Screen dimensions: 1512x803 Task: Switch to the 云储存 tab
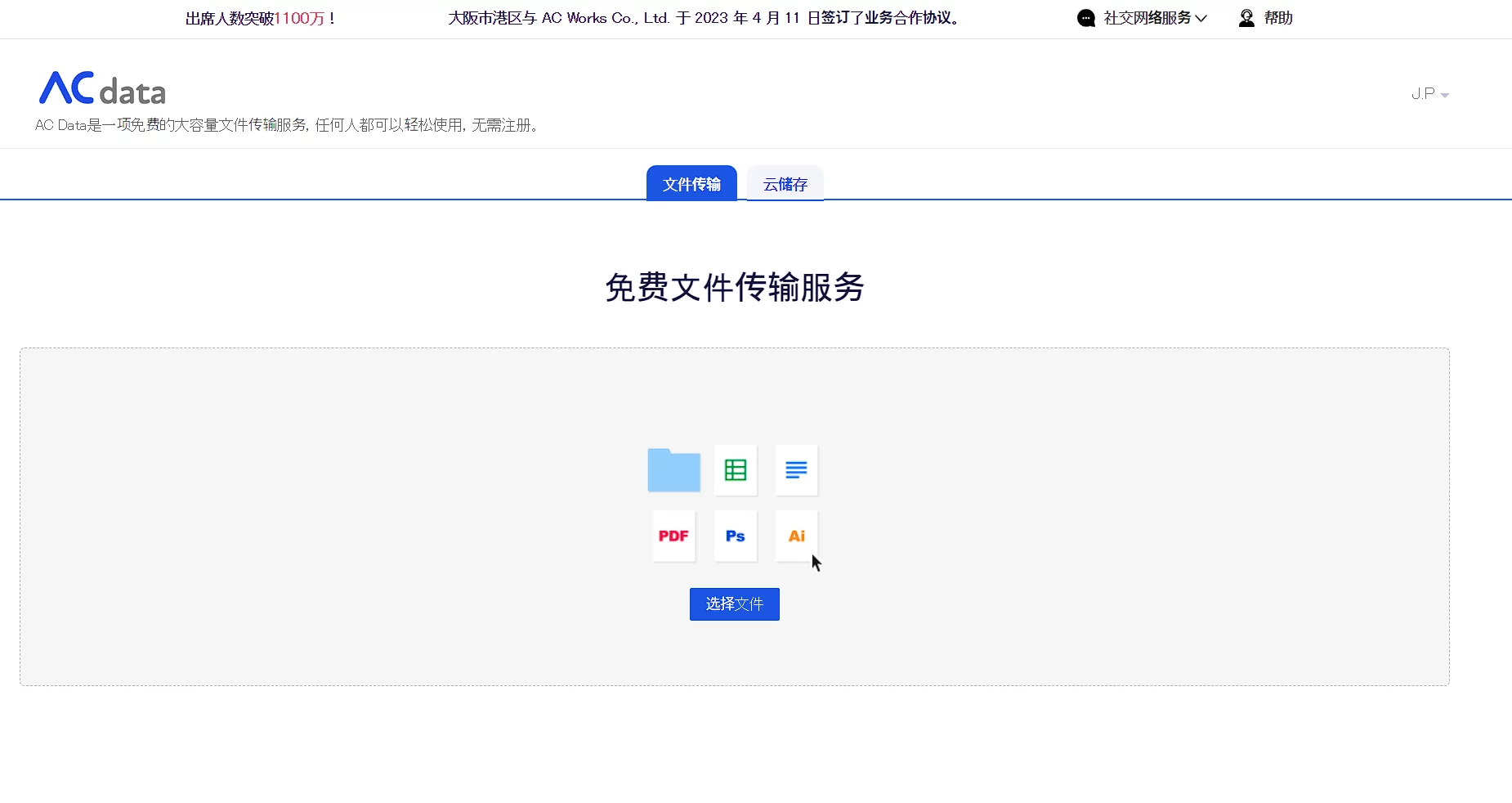click(785, 184)
